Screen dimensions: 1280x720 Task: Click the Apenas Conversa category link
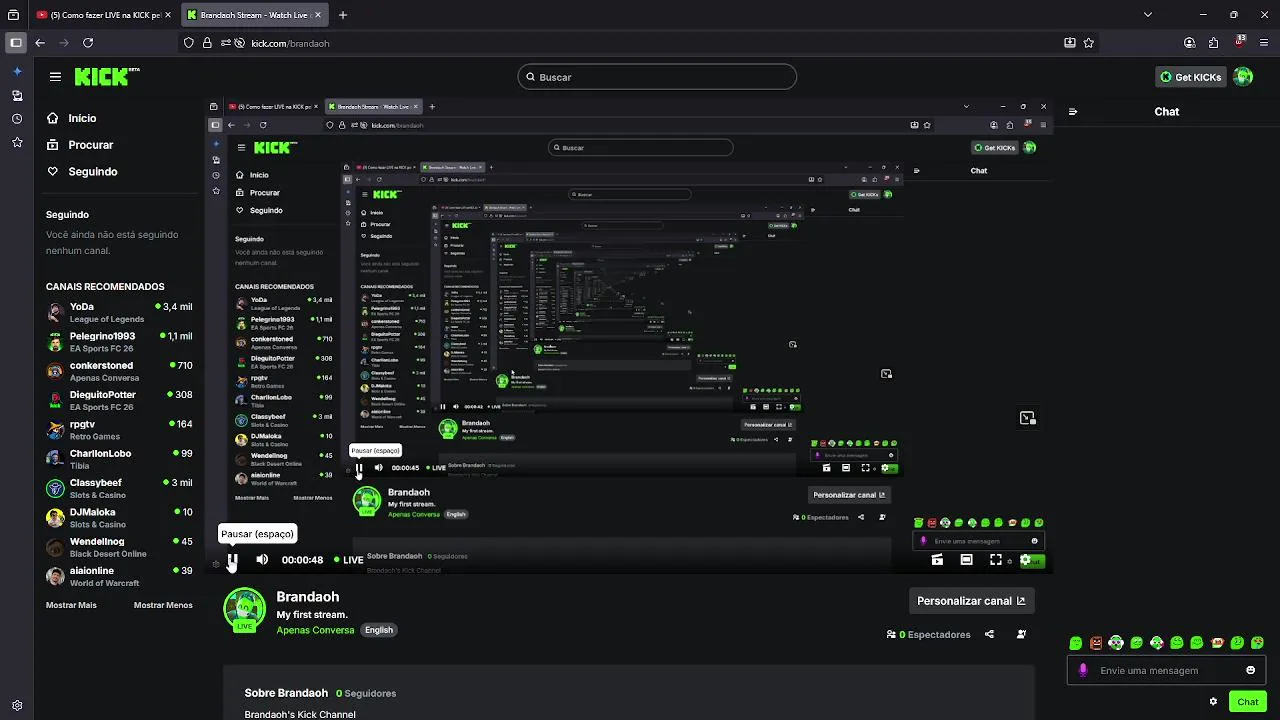pos(315,630)
